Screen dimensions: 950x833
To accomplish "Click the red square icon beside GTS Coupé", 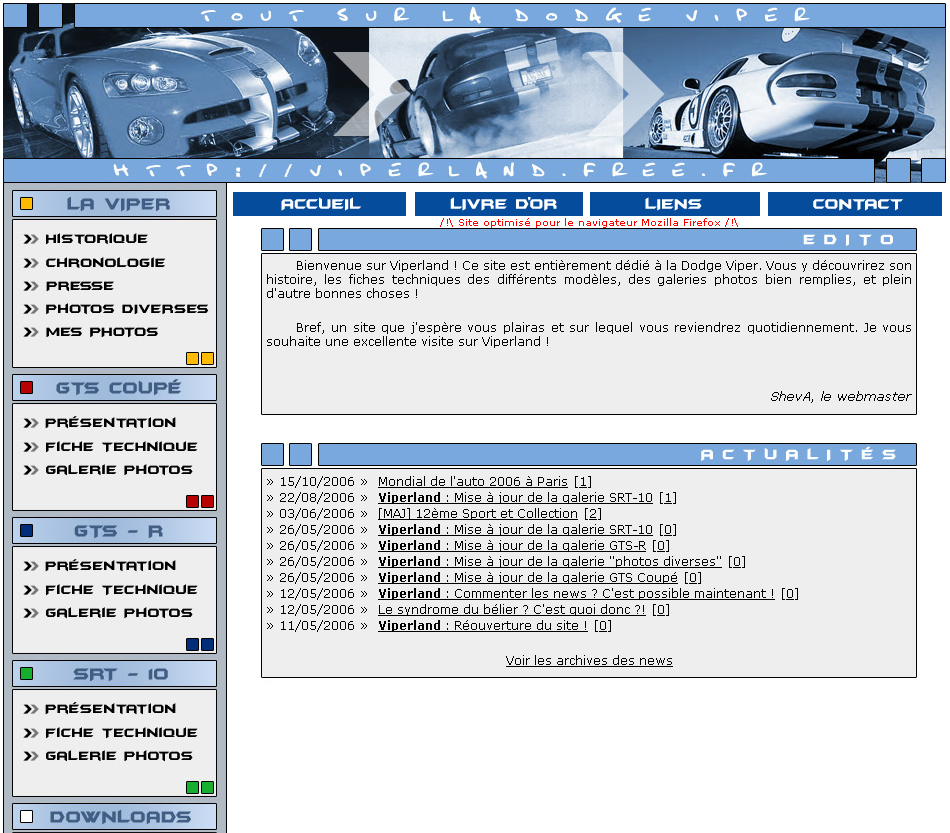I will (27, 387).
